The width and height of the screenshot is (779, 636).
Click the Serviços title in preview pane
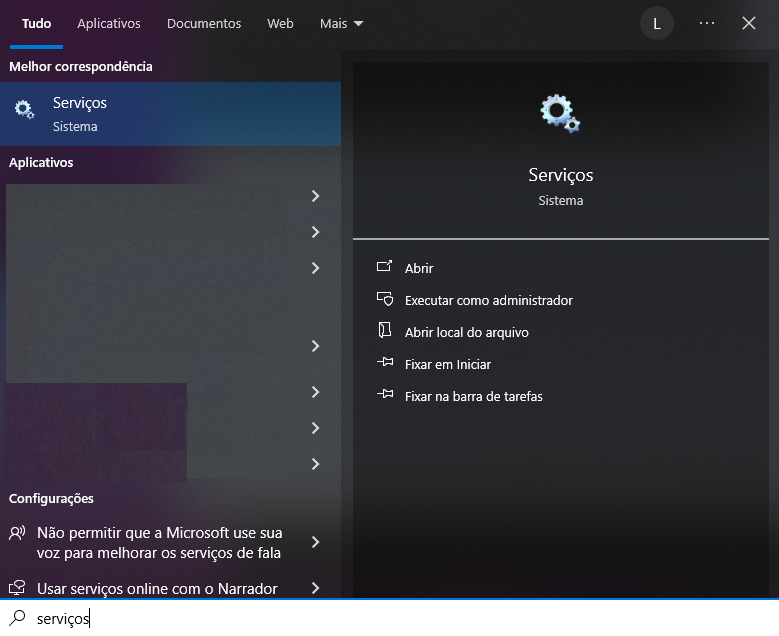point(560,175)
